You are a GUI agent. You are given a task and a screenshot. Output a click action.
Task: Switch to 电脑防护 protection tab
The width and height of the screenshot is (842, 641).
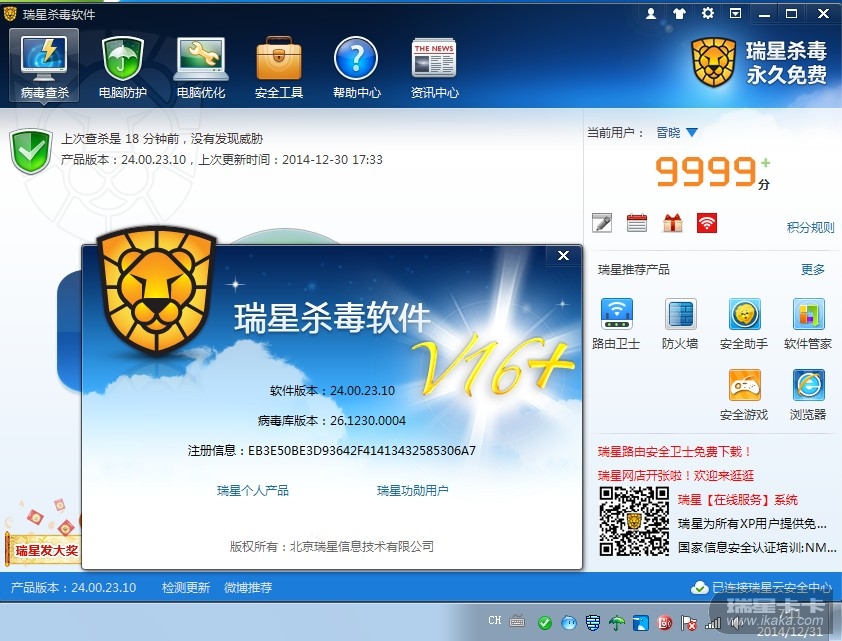pos(122,66)
